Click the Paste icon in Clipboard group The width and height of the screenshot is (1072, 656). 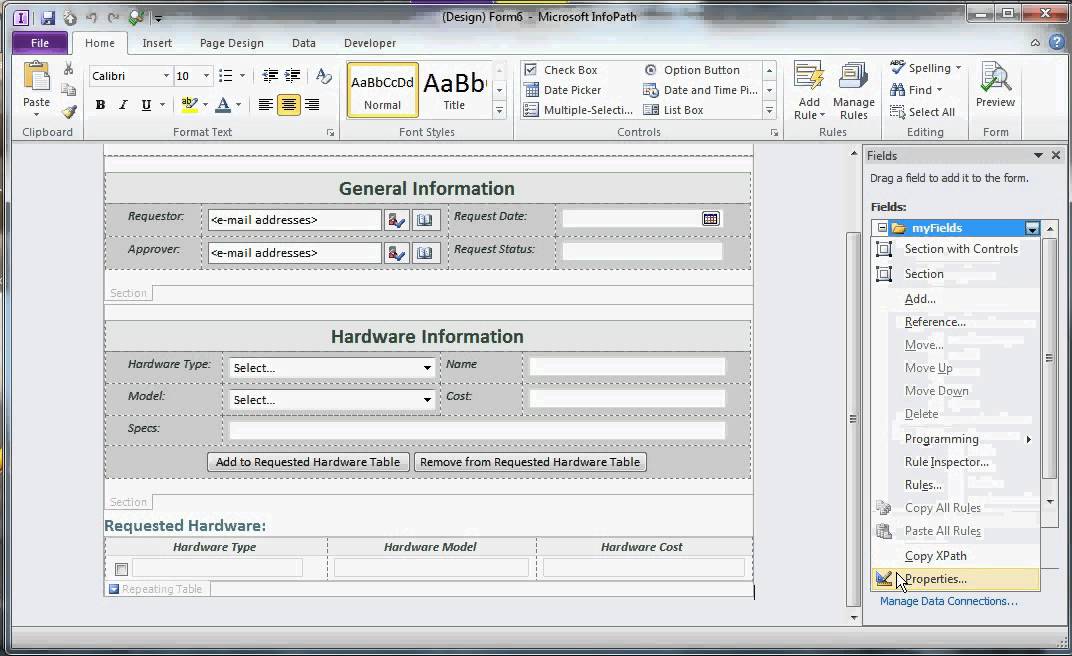[36, 77]
